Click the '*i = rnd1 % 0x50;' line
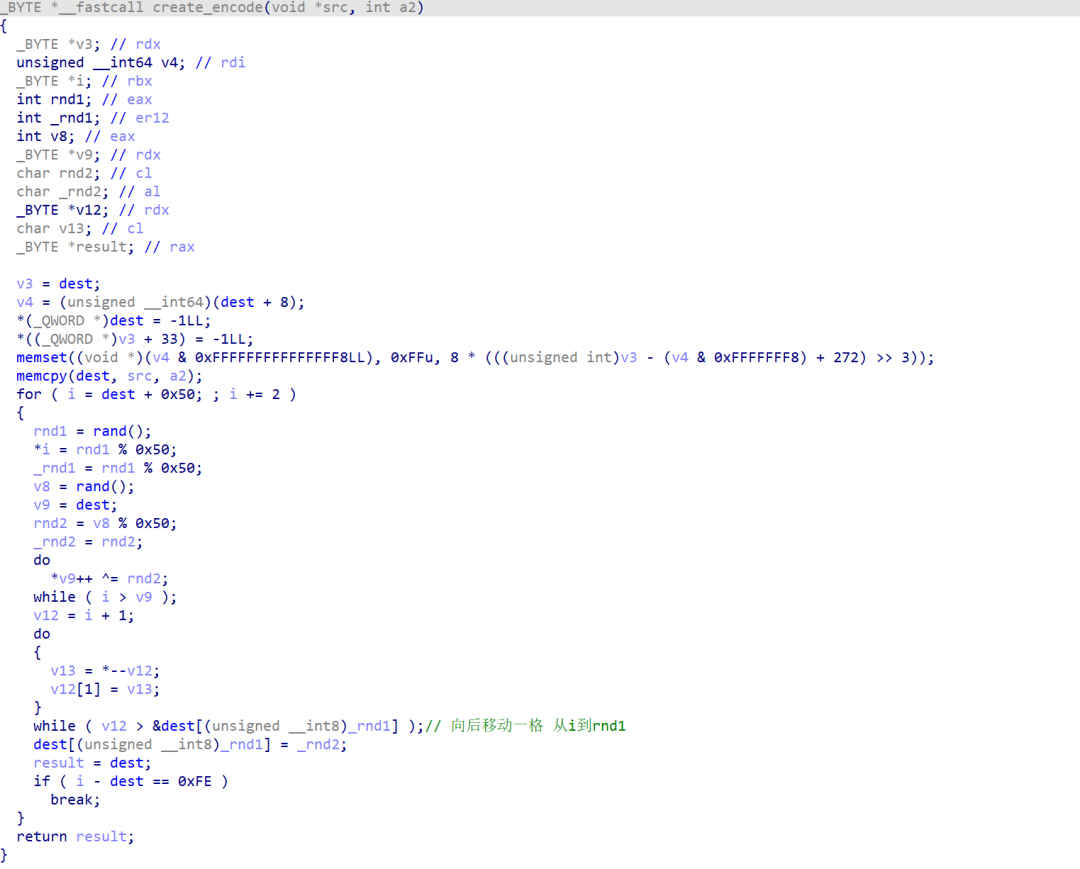The image size is (1080, 869). (x=105, y=450)
